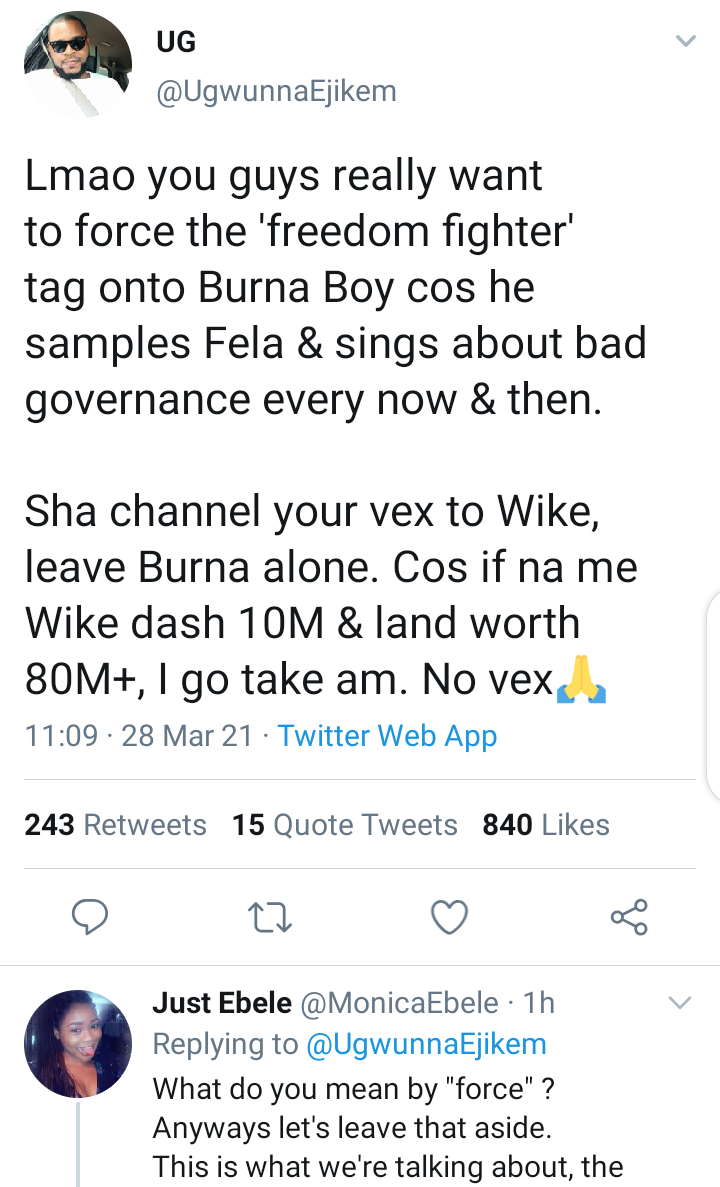View the 243 Retweets list
The image size is (720, 1187).
116,825
